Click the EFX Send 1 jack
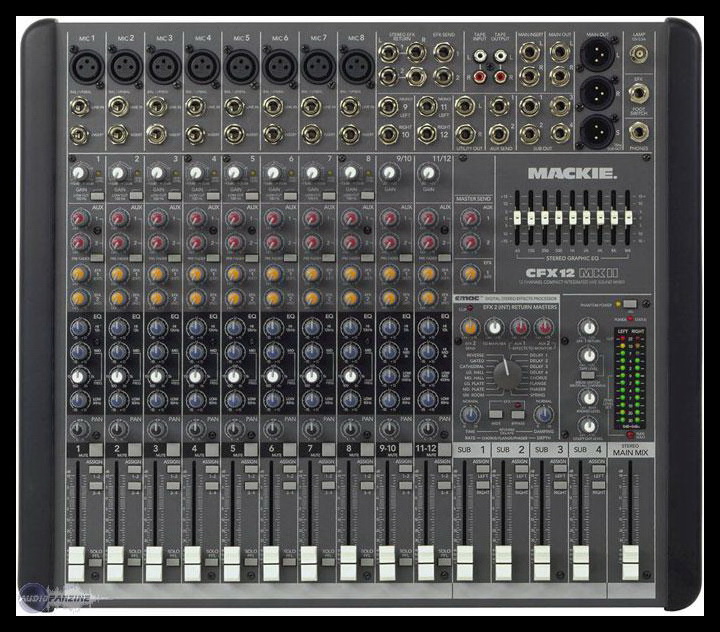 click(x=444, y=53)
